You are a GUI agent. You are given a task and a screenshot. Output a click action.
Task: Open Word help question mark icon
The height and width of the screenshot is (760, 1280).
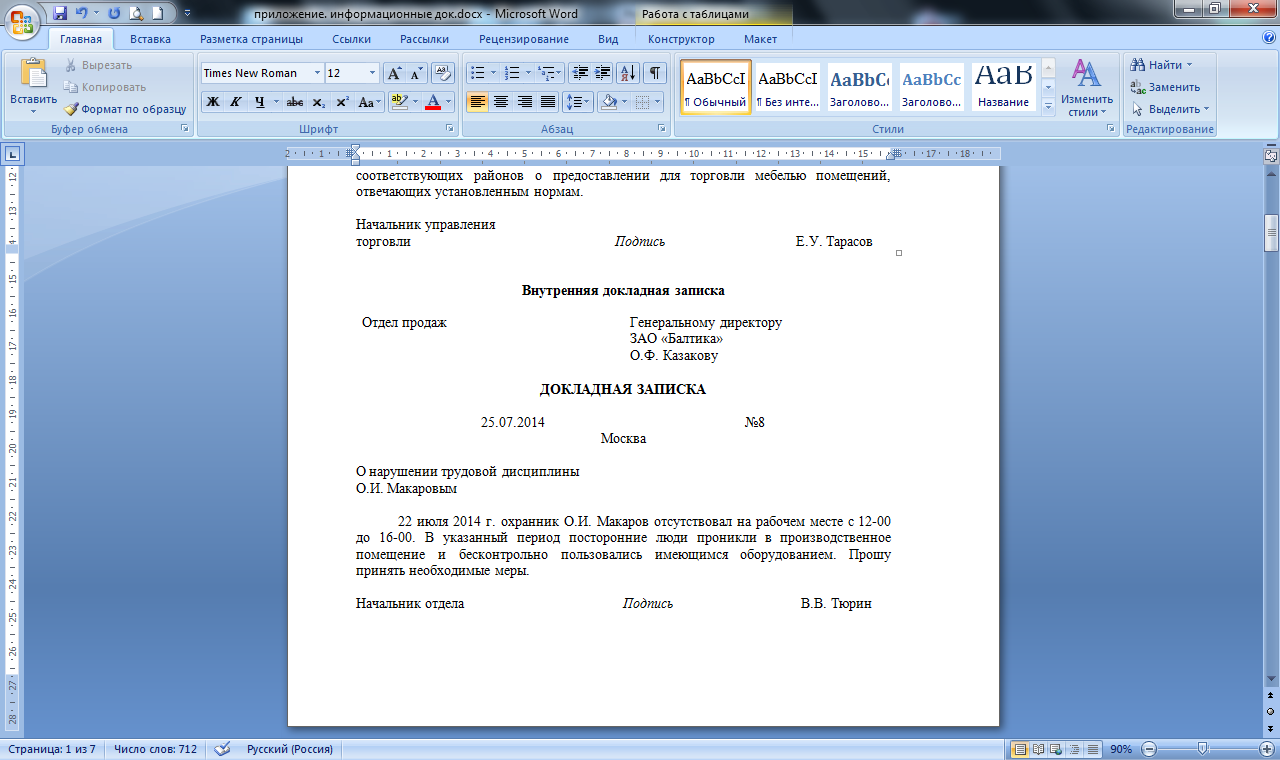coord(1268,38)
